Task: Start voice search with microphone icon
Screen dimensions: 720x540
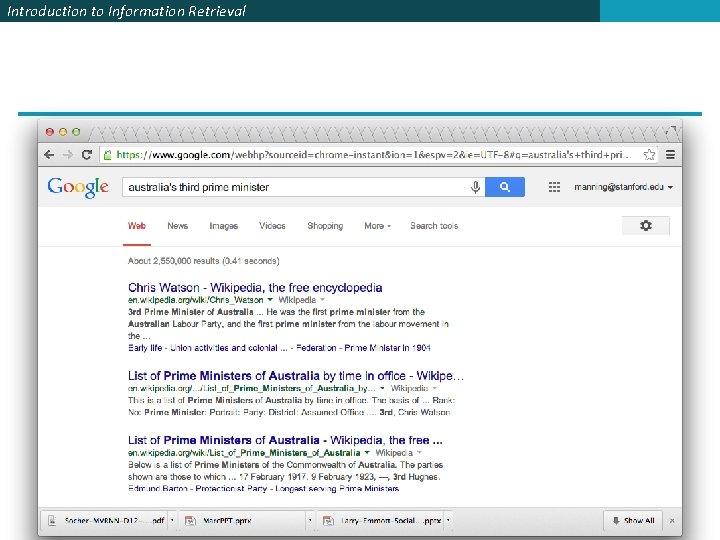Action: (476, 187)
